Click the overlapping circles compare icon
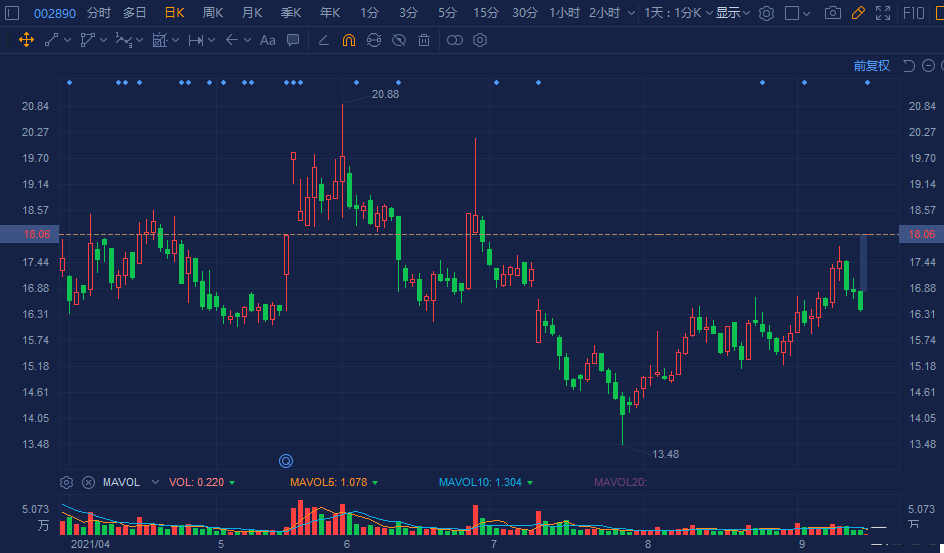 pos(455,40)
